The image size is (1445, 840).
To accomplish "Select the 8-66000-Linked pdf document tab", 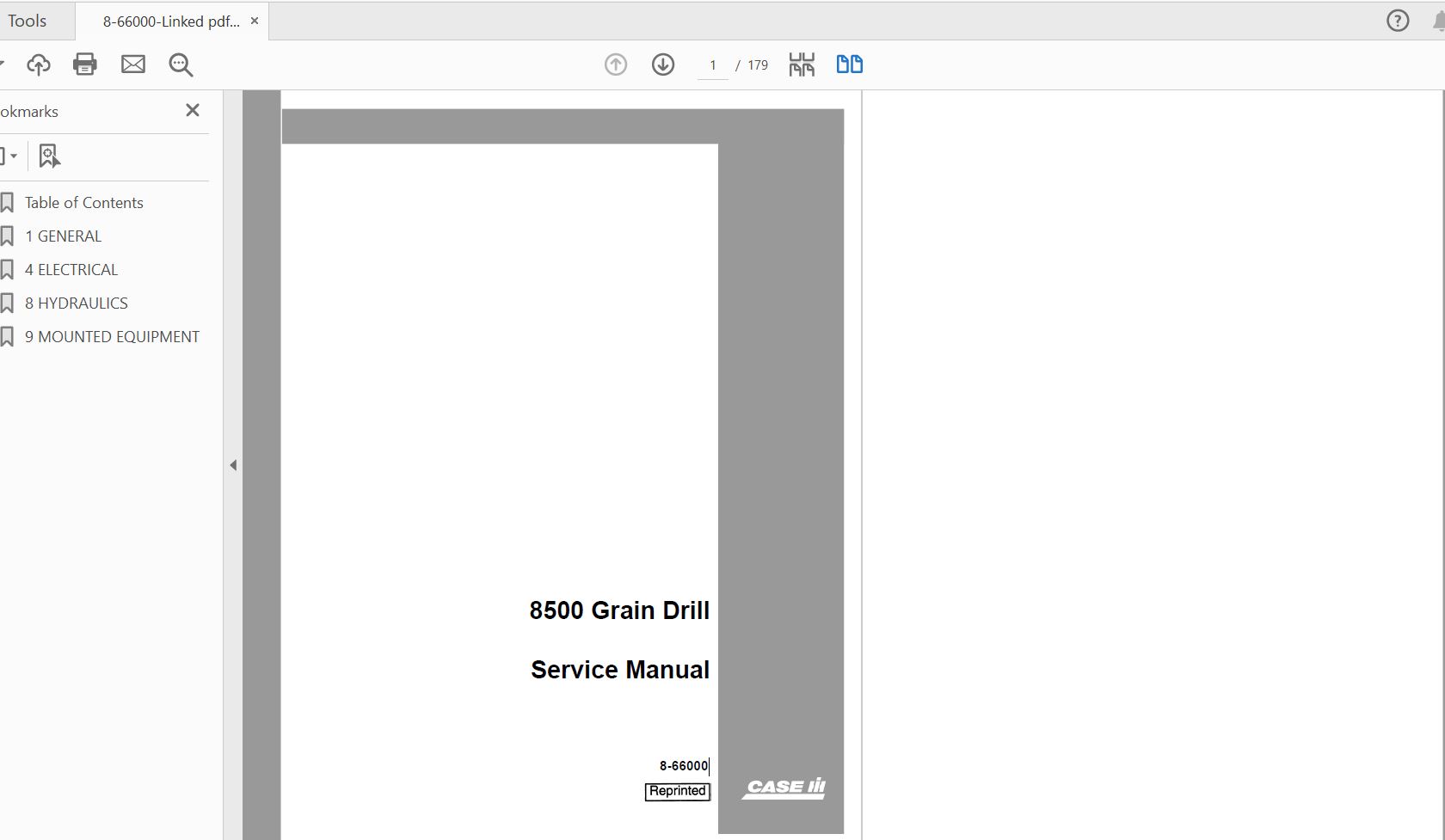I will pyautogui.click(x=169, y=20).
